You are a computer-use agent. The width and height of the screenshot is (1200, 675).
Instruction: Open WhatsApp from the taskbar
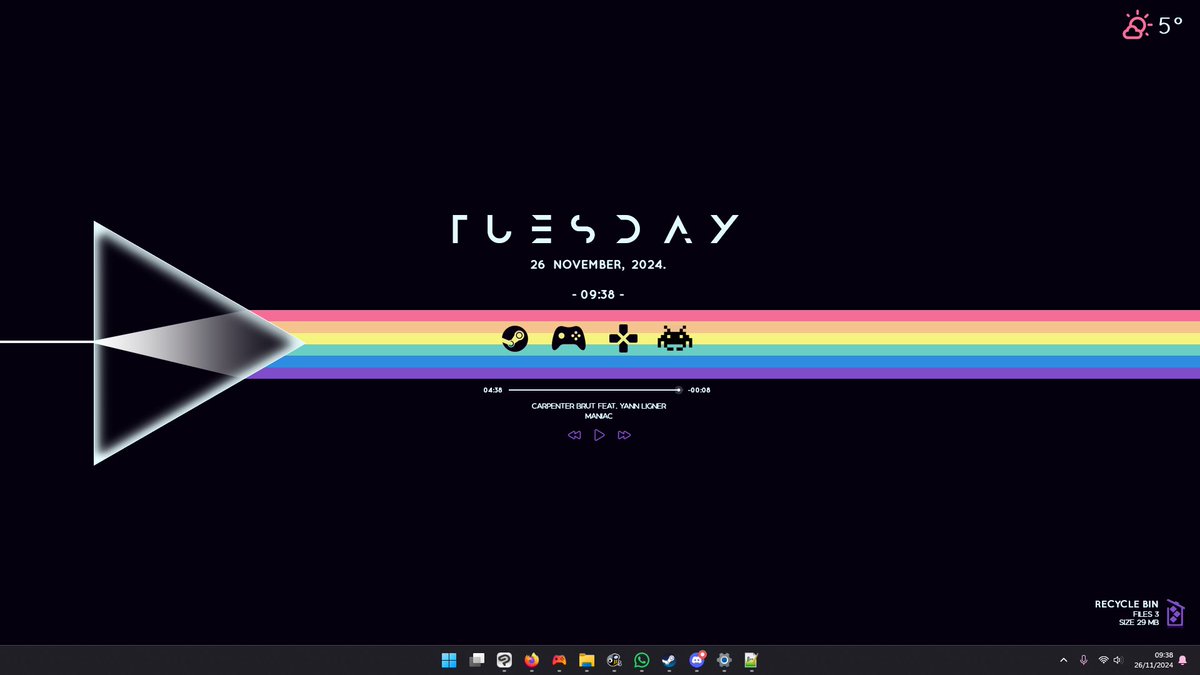tap(640, 660)
